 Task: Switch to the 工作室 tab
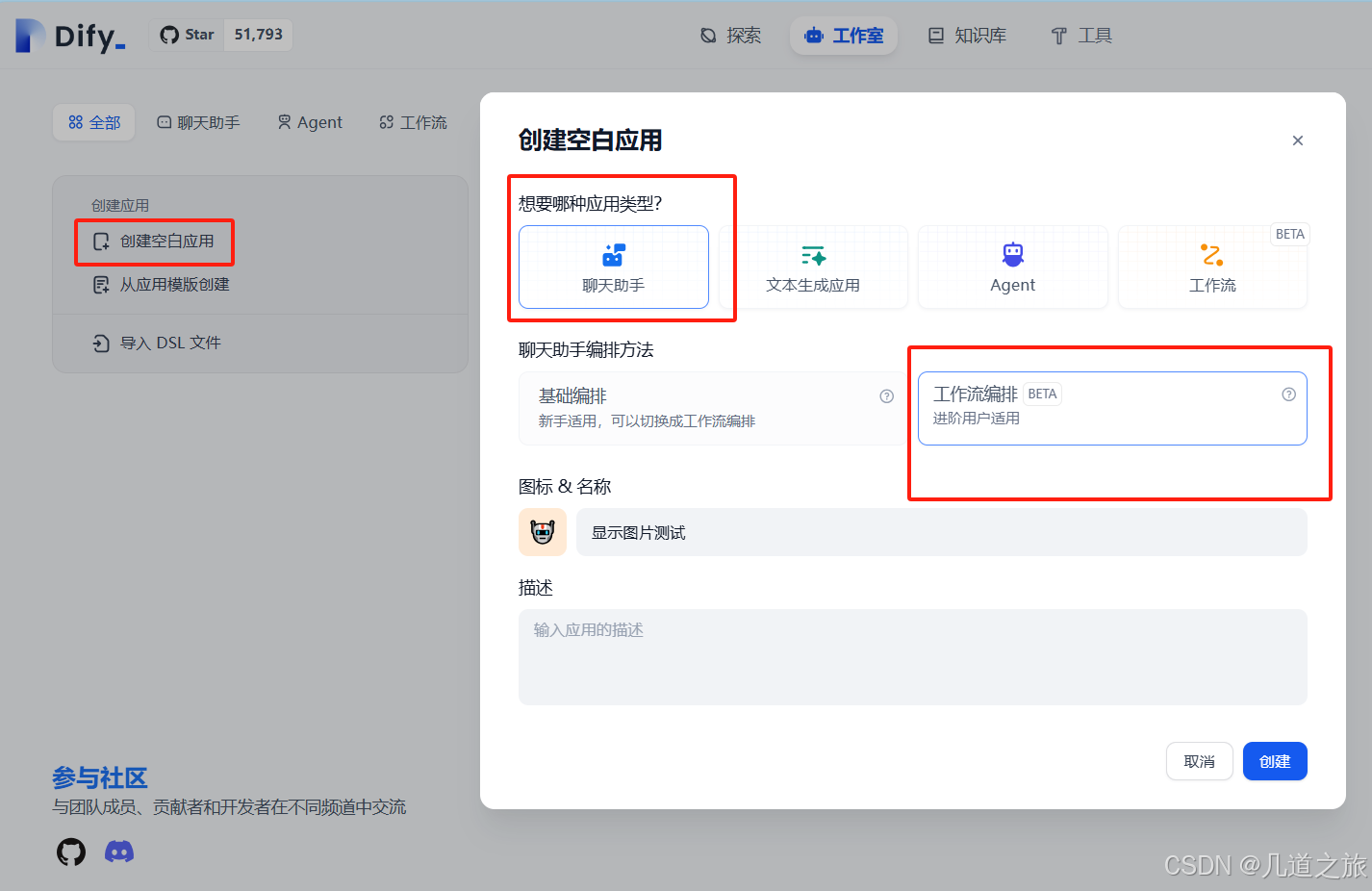(x=844, y=36)
